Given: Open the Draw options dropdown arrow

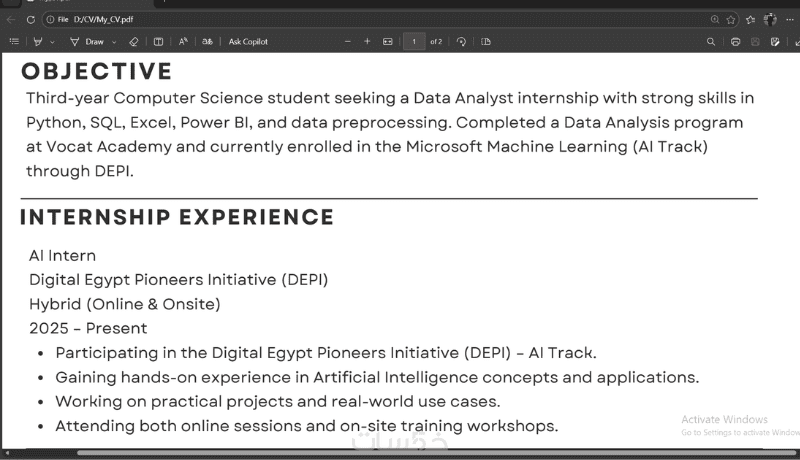Looking at the screenshot, I should tap(114, 42).
